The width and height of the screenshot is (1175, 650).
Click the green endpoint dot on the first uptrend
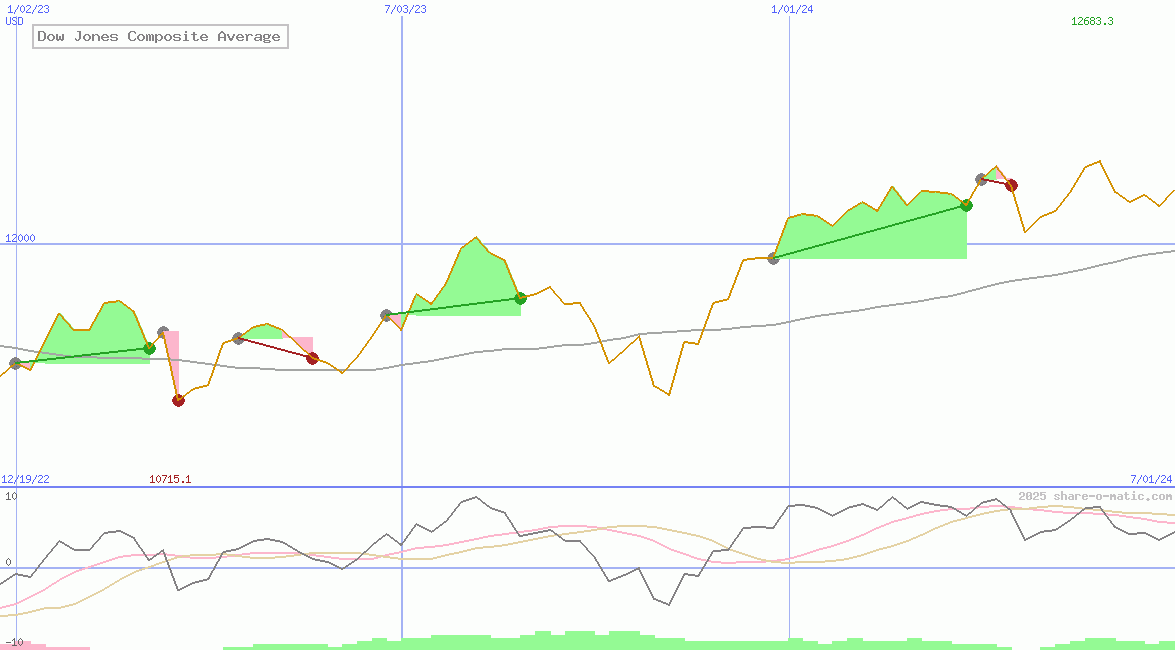point(149,349)
